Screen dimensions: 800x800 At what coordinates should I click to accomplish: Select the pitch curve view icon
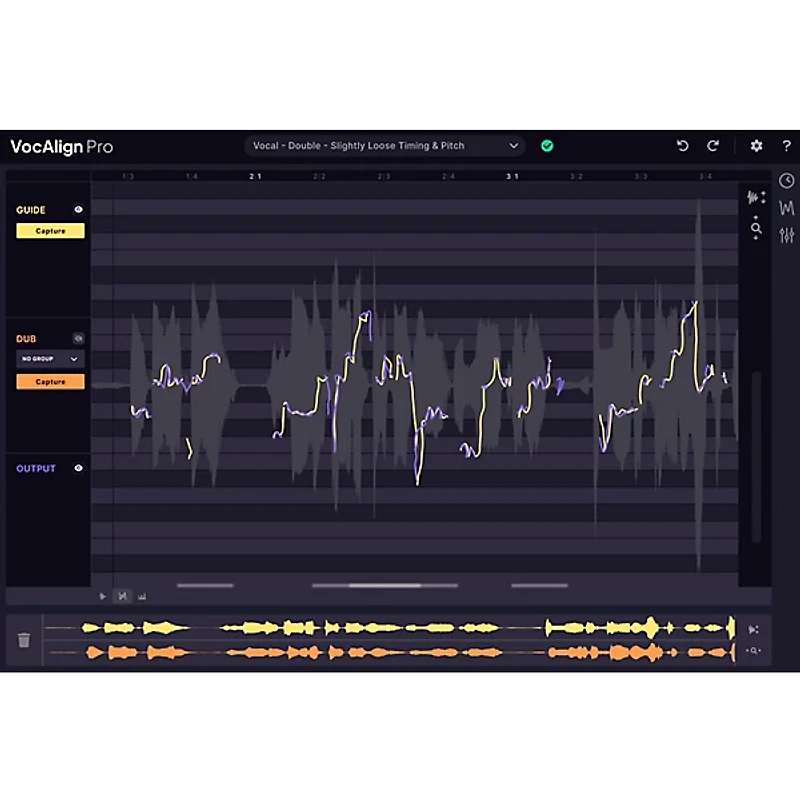coord(787,209)
